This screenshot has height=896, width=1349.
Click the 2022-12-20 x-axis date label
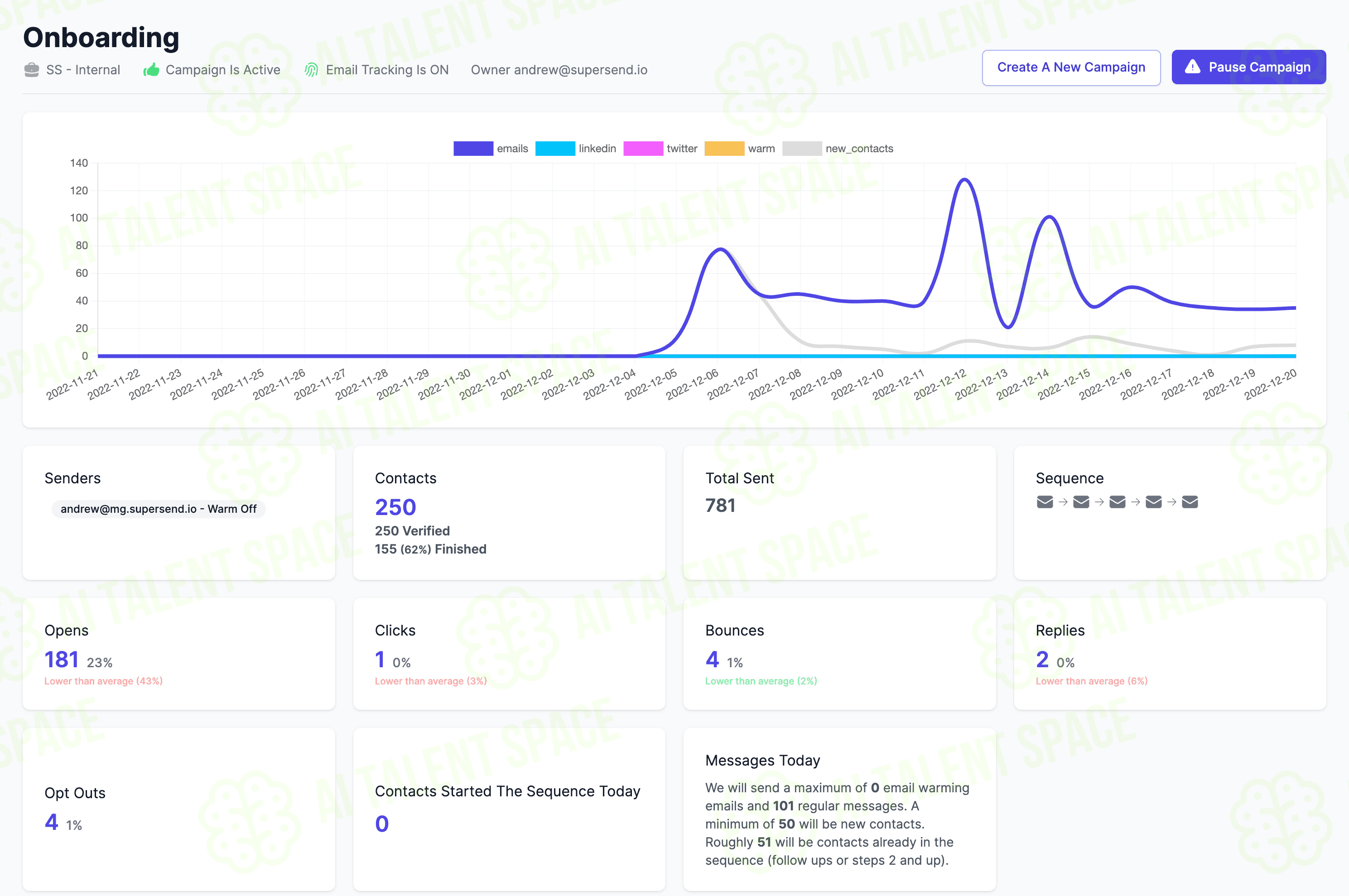1270,384
